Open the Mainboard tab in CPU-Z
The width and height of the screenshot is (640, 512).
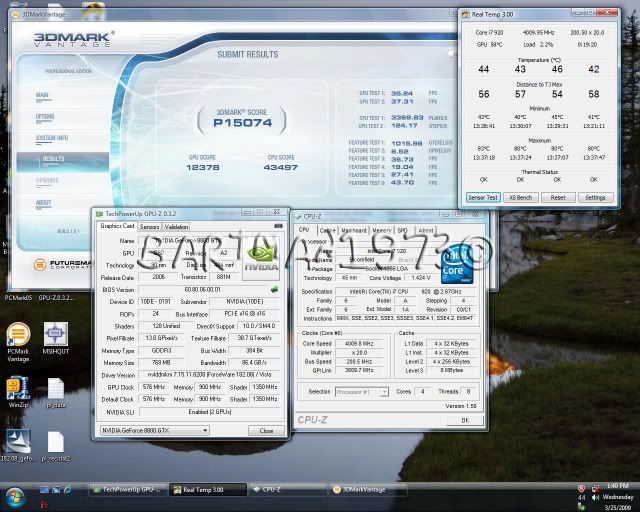[354, 231]
